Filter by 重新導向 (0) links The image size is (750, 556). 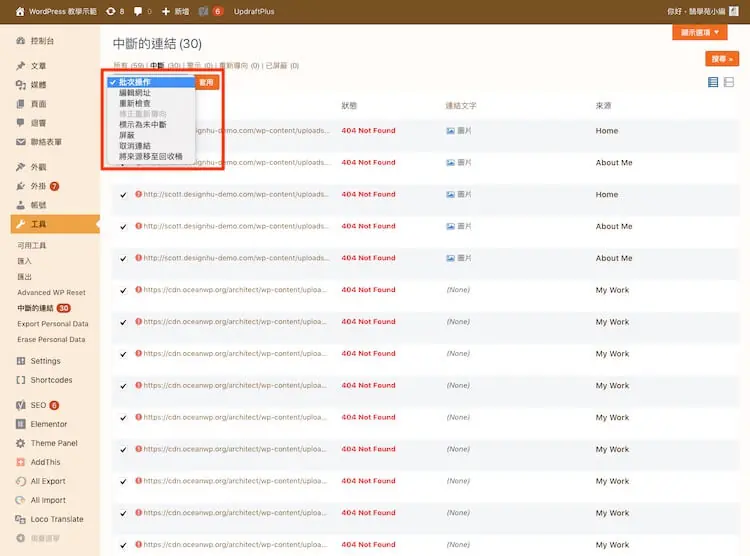(x=239, y=66)
